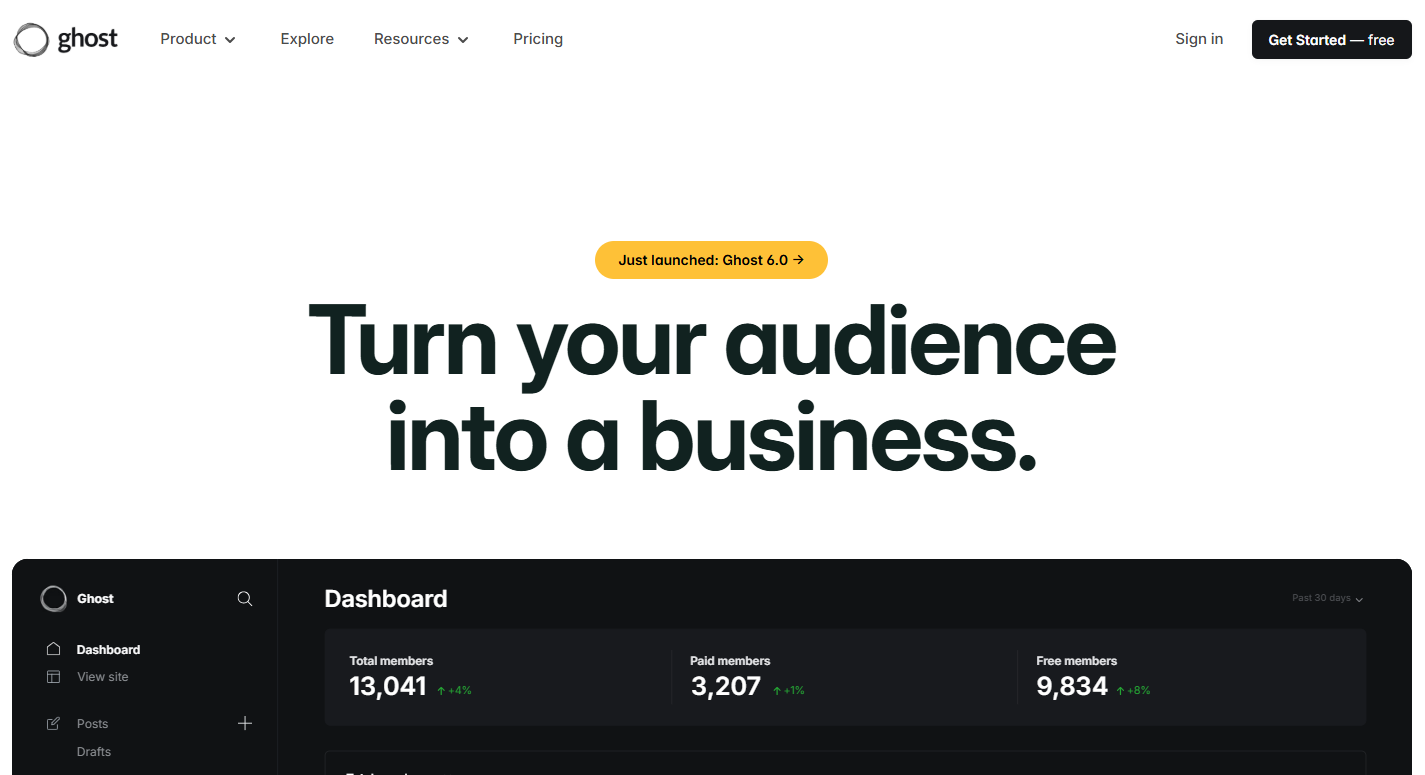Select Dashboard in the sidebar

pyautogui.click(x=108, y=650)
